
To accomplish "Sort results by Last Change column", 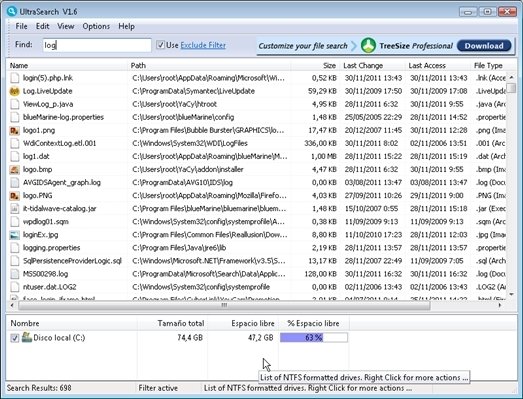I will (372, 65).
